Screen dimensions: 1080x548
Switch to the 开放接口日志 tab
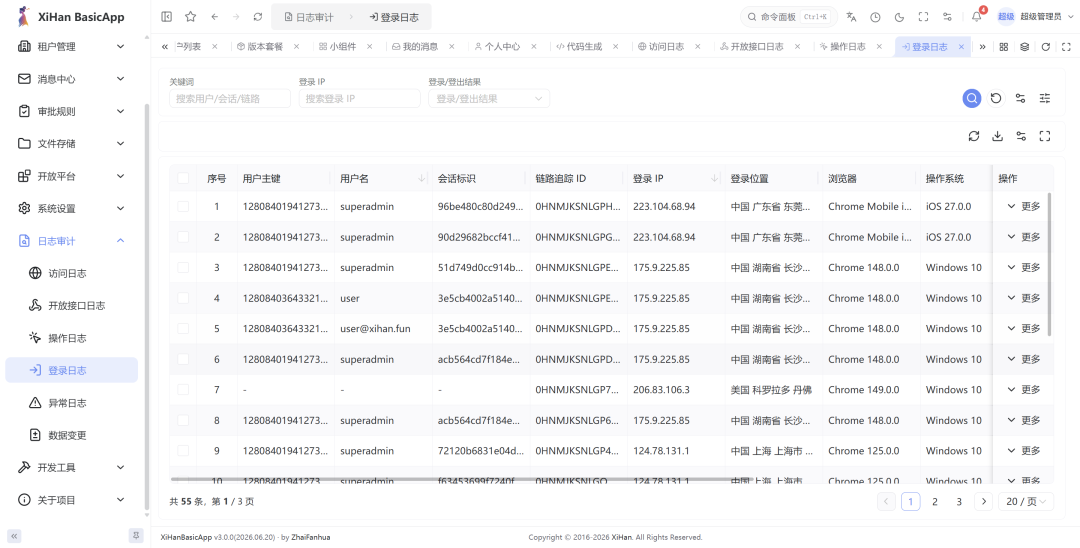pyautogui.click(x=757, y=47)
